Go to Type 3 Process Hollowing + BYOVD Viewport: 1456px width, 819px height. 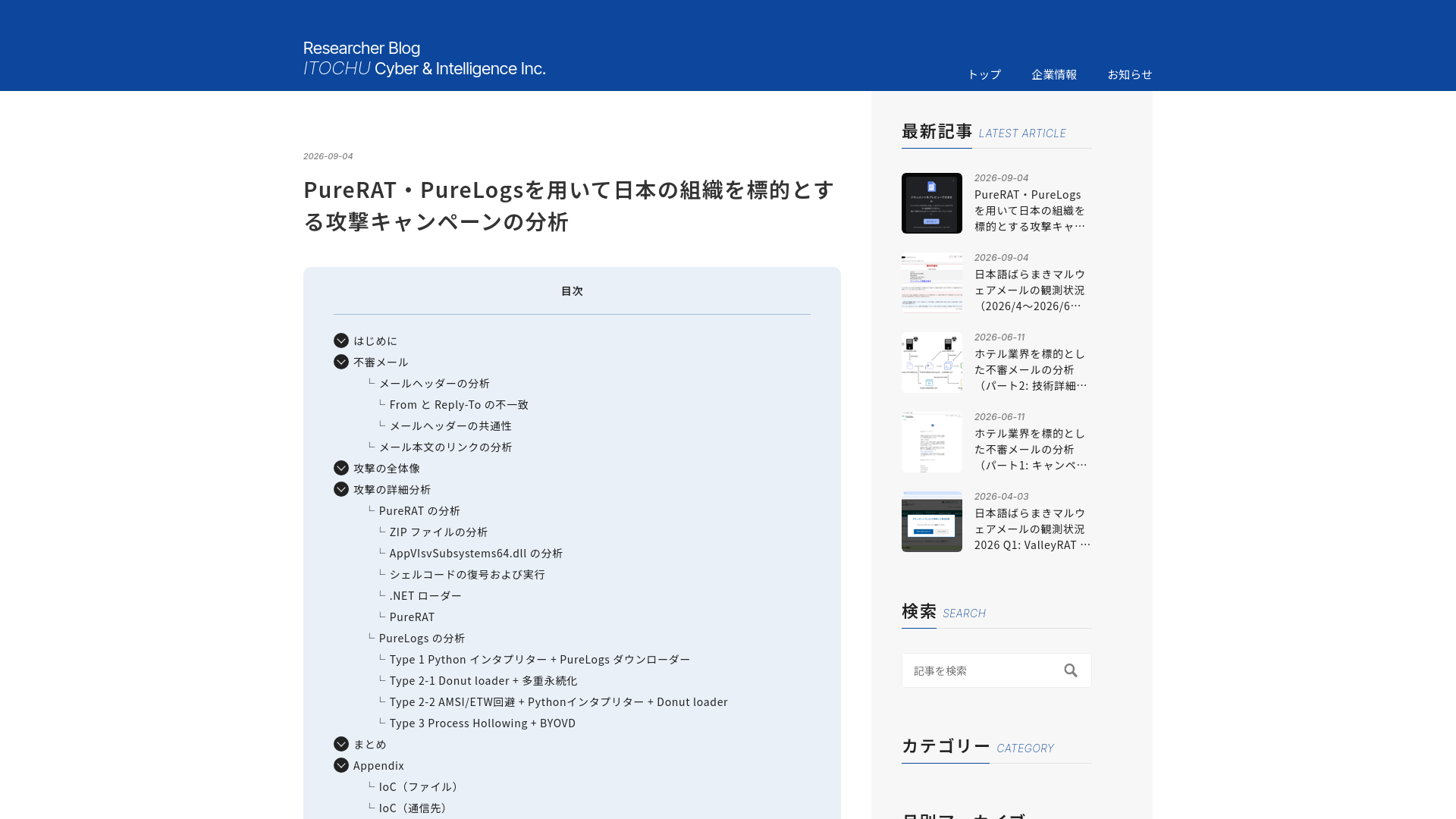click(482, 723)
